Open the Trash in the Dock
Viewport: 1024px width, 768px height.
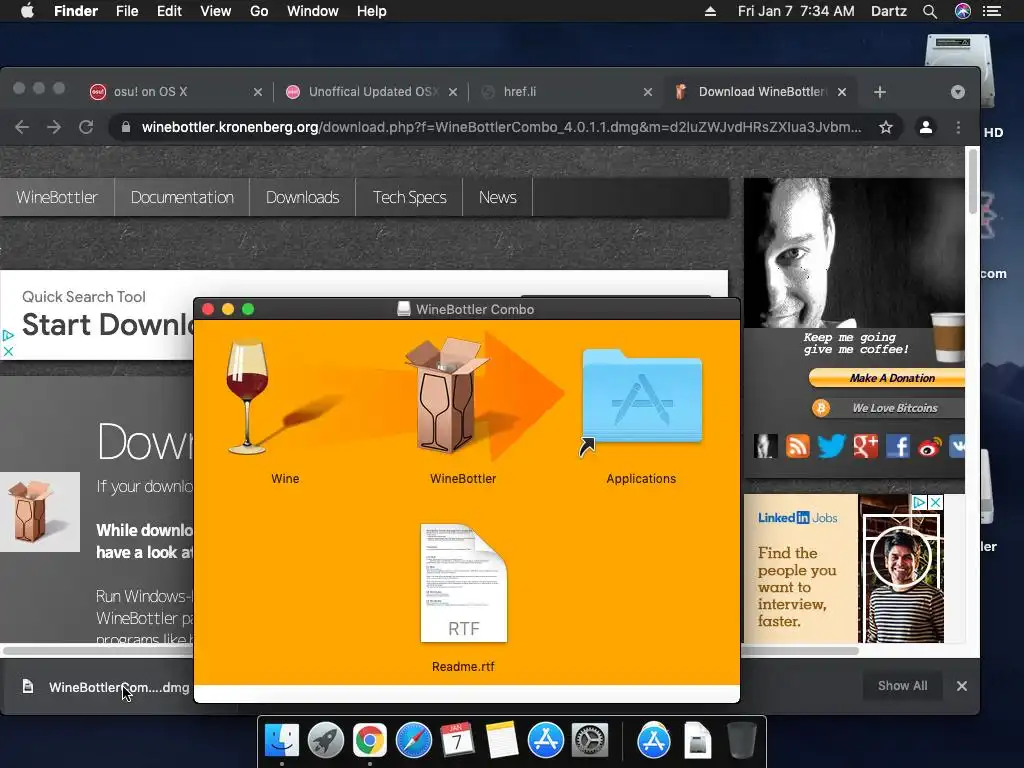click(742, 741)
